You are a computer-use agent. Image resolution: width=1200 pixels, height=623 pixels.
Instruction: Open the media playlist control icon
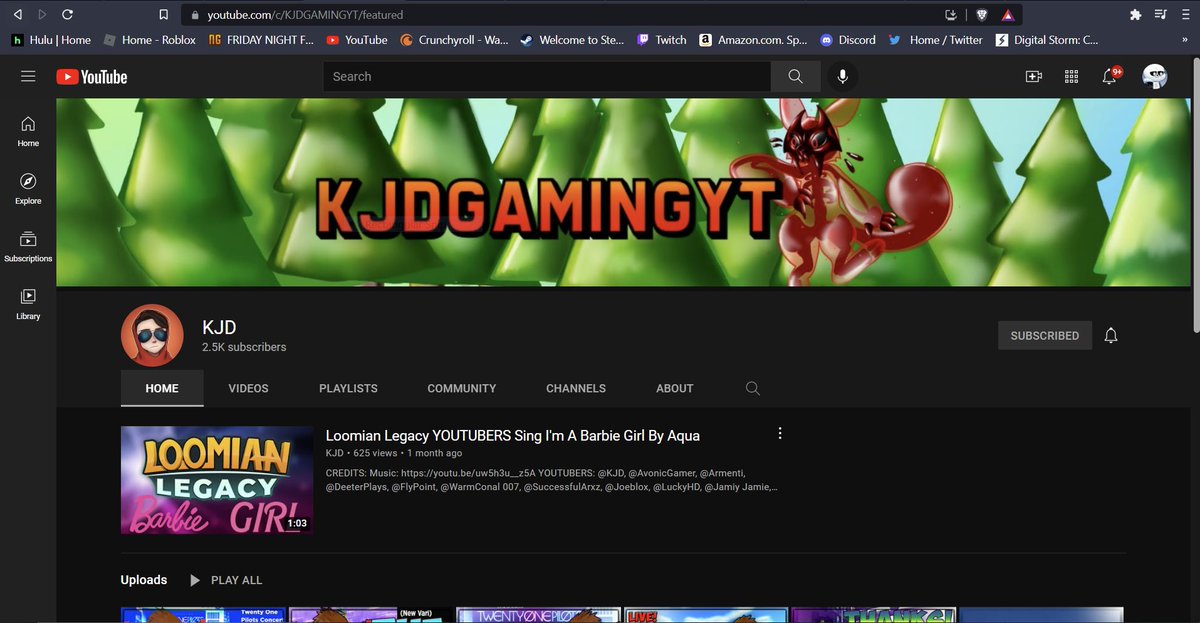[x=1160, y=15]
